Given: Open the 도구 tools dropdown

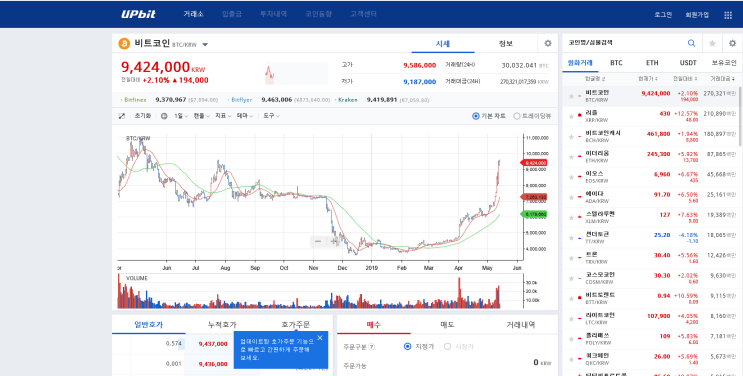Looking at the screenshot, I should pos(272,116).
